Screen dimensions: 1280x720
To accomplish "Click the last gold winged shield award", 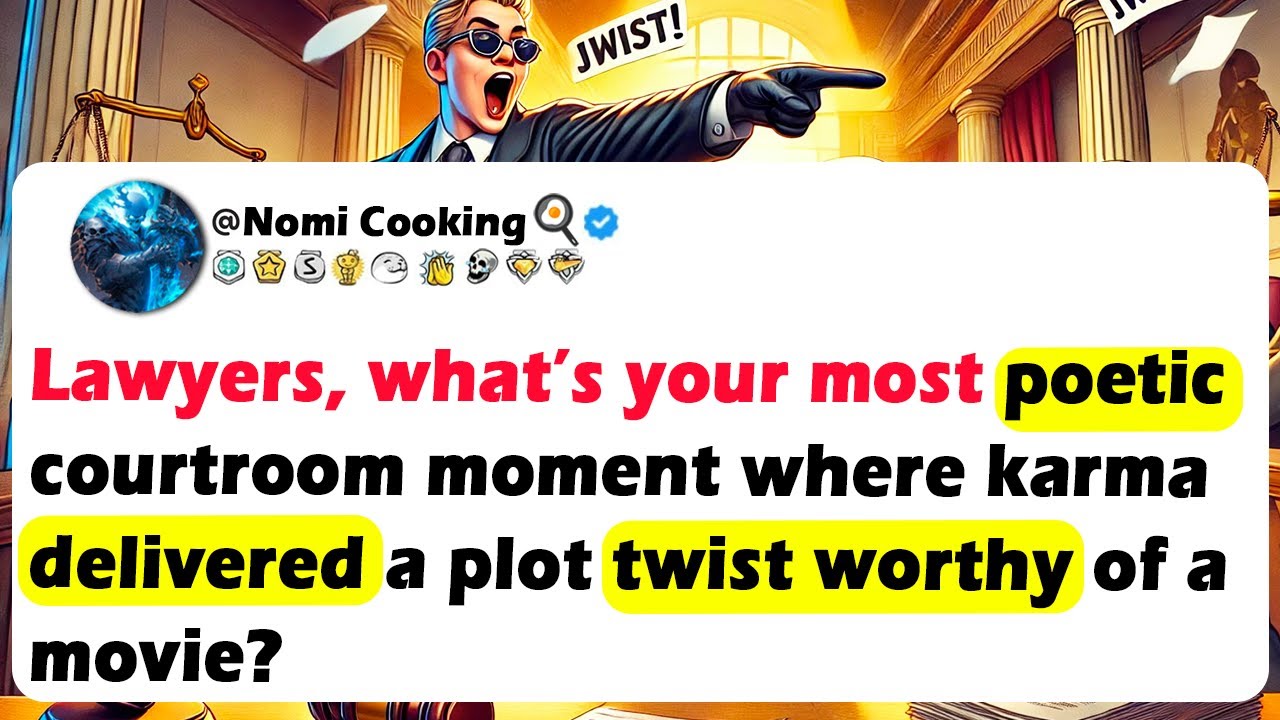I will (x=566, y=268).
